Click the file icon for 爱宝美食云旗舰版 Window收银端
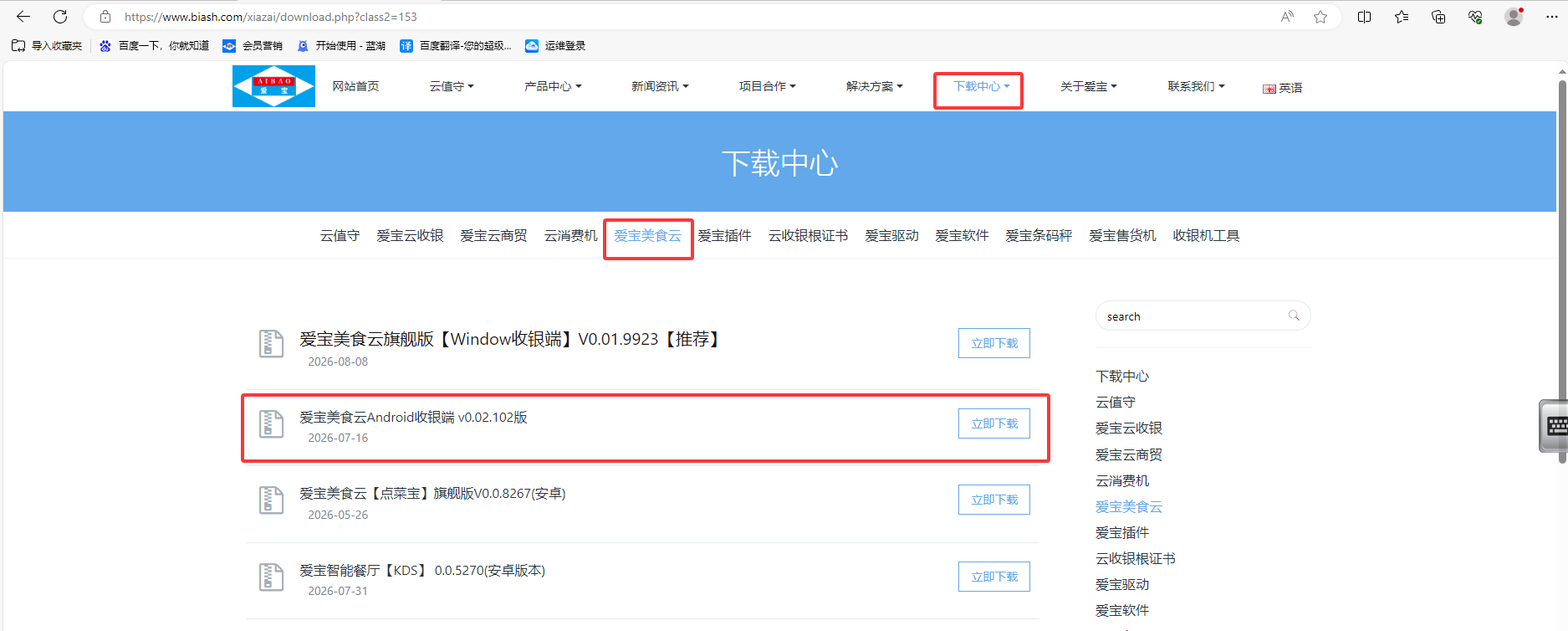The image size is (1568, 631). [271, 343]
